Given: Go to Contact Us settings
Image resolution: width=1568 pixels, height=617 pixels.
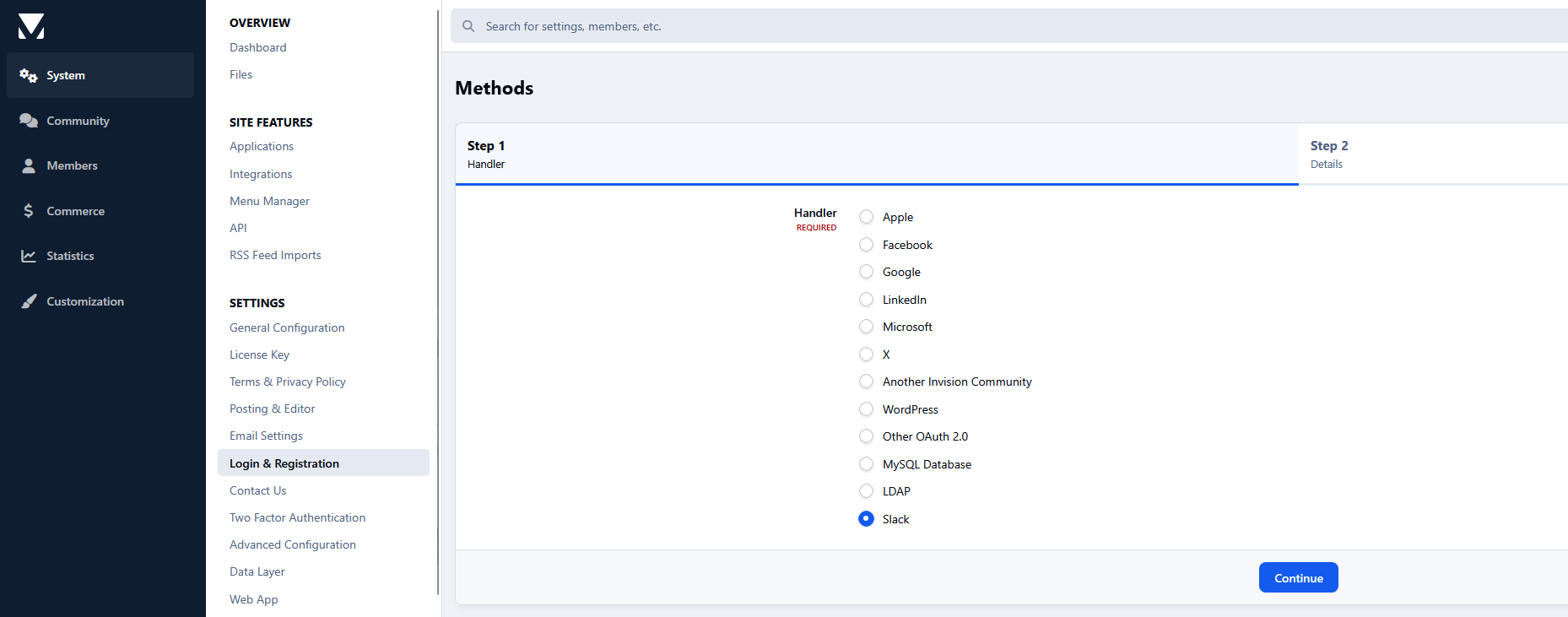Looking at the screenshot, I should [x=257, y=490].
